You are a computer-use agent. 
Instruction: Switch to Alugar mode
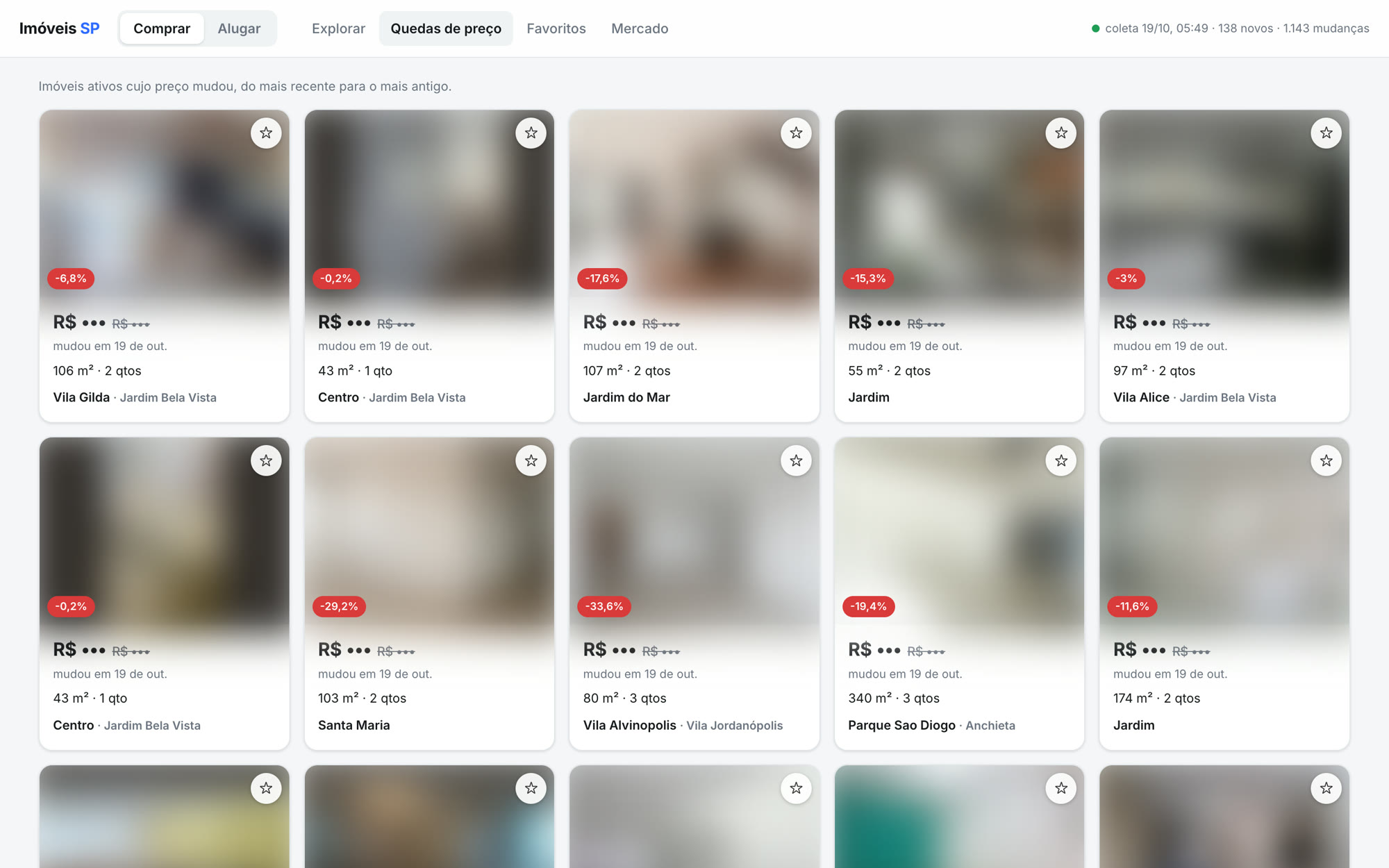pyautogui.click(x=239, y=28)
